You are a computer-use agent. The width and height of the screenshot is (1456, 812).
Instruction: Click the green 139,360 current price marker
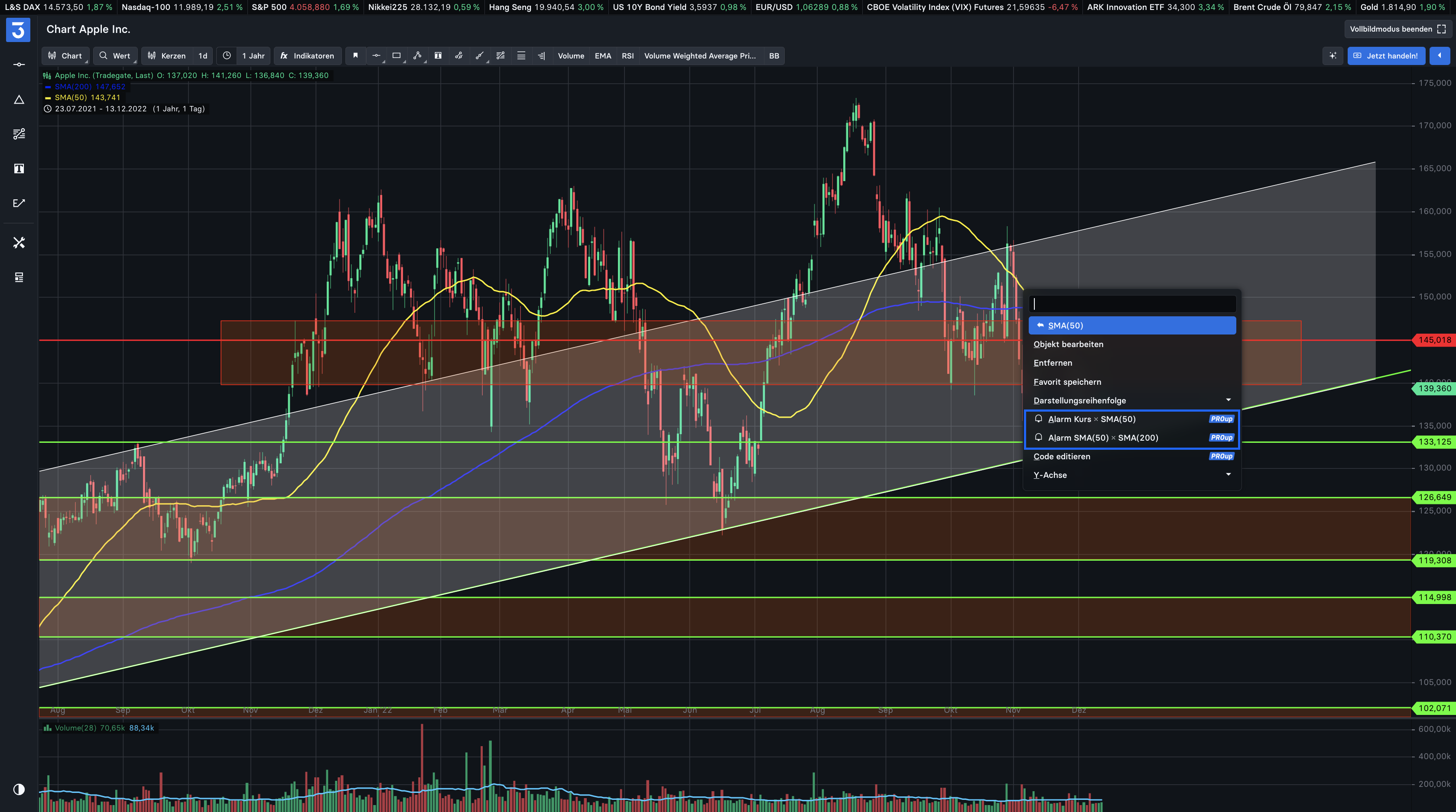(x=1434, y=388)
